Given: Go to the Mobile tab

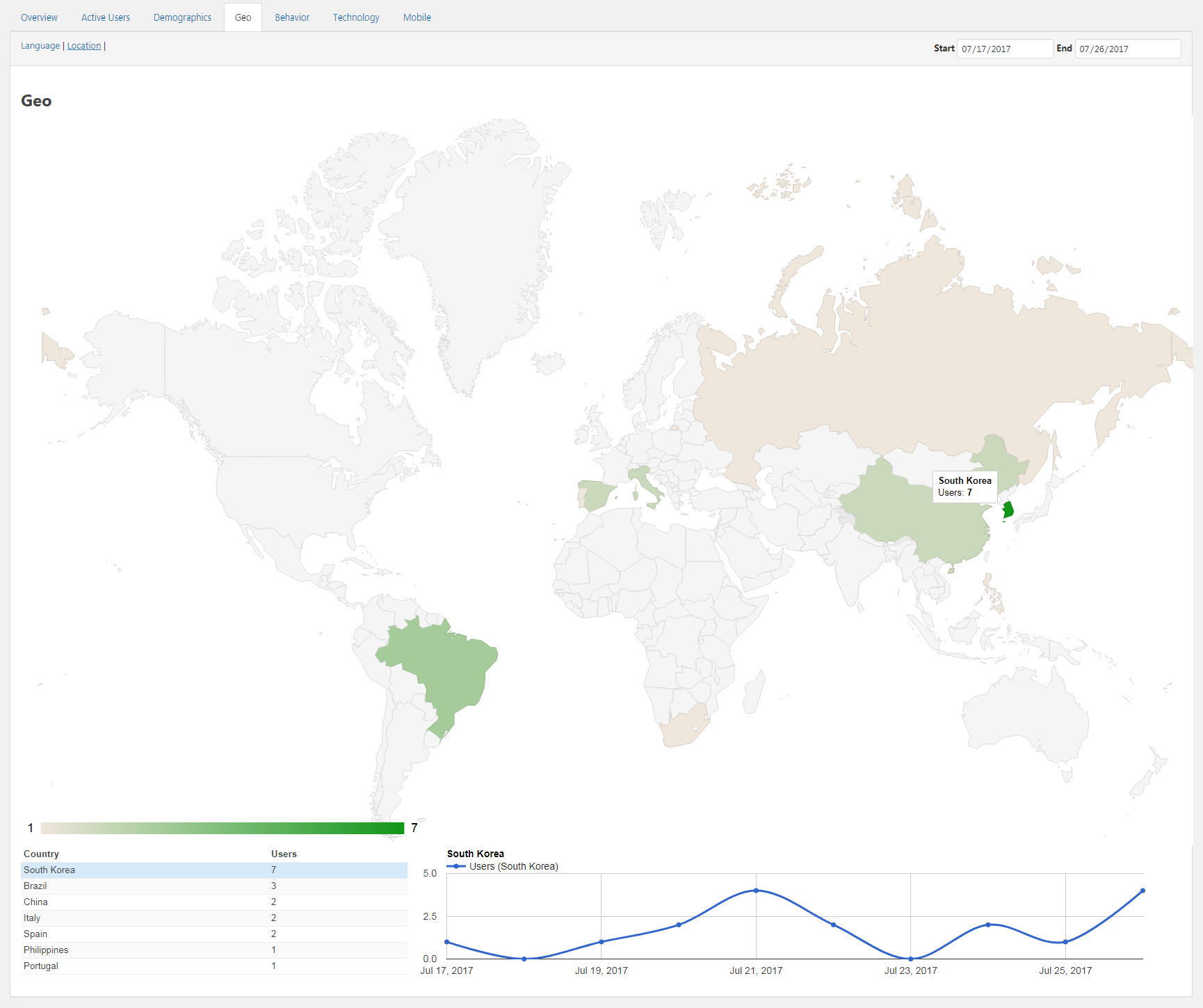Looking at the screenshot, I should 417,17.
